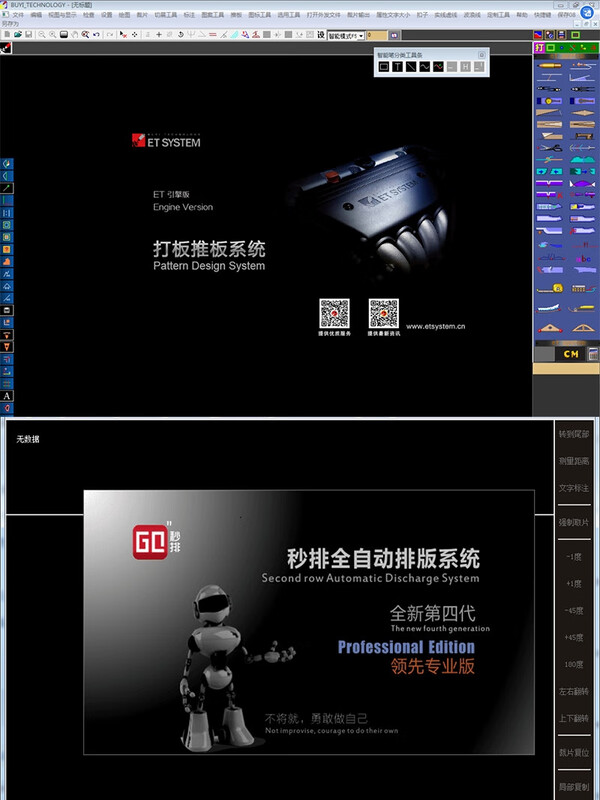
Task: Select the red zigzag tool in smart pen toolbar
Action: (438, 66)
